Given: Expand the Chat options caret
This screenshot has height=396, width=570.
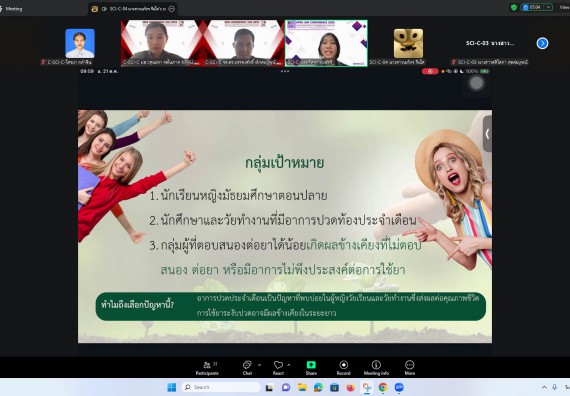Looking at the screenshot, I should (x=259, y=364).
